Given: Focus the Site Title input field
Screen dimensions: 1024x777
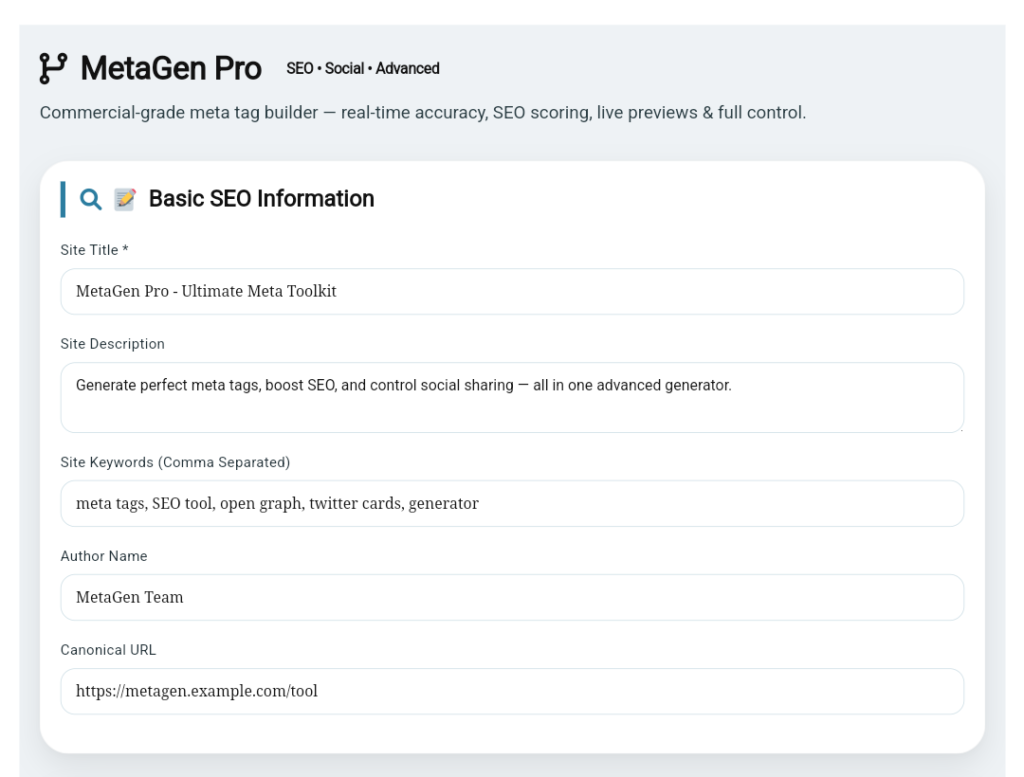Looking at the screenshot, I should 512,291.
